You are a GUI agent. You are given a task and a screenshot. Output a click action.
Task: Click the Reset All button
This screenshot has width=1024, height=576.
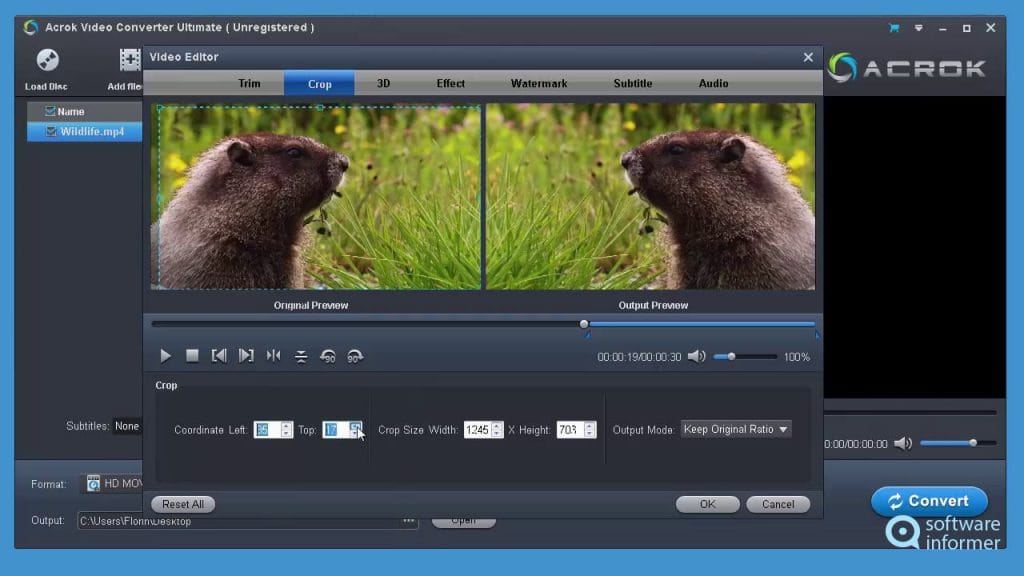coord(182,503)
